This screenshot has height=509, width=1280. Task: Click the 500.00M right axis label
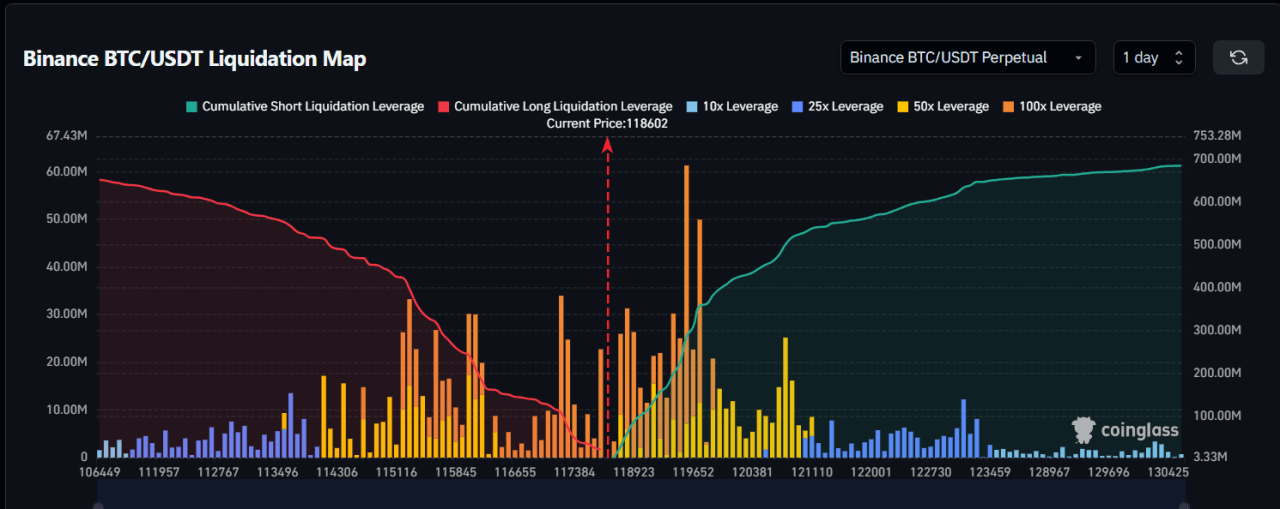(x=1217, y=245)
